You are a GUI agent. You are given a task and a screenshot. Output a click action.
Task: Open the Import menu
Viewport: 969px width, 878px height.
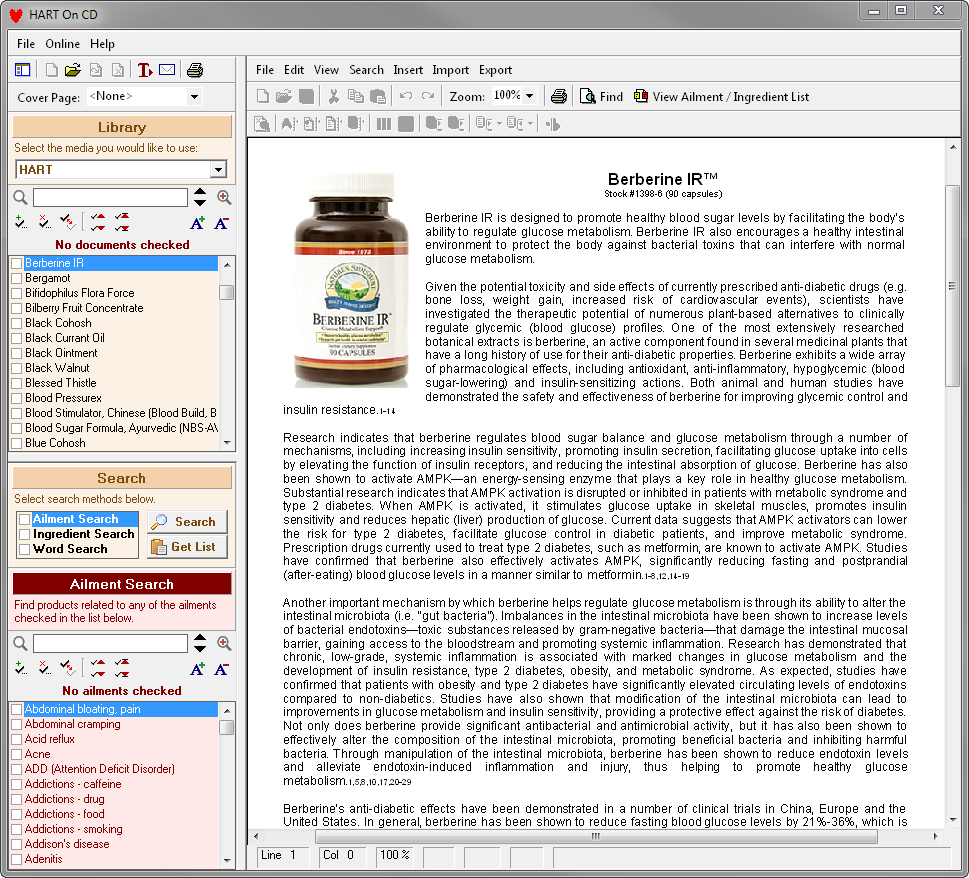[x=451, y=70]
